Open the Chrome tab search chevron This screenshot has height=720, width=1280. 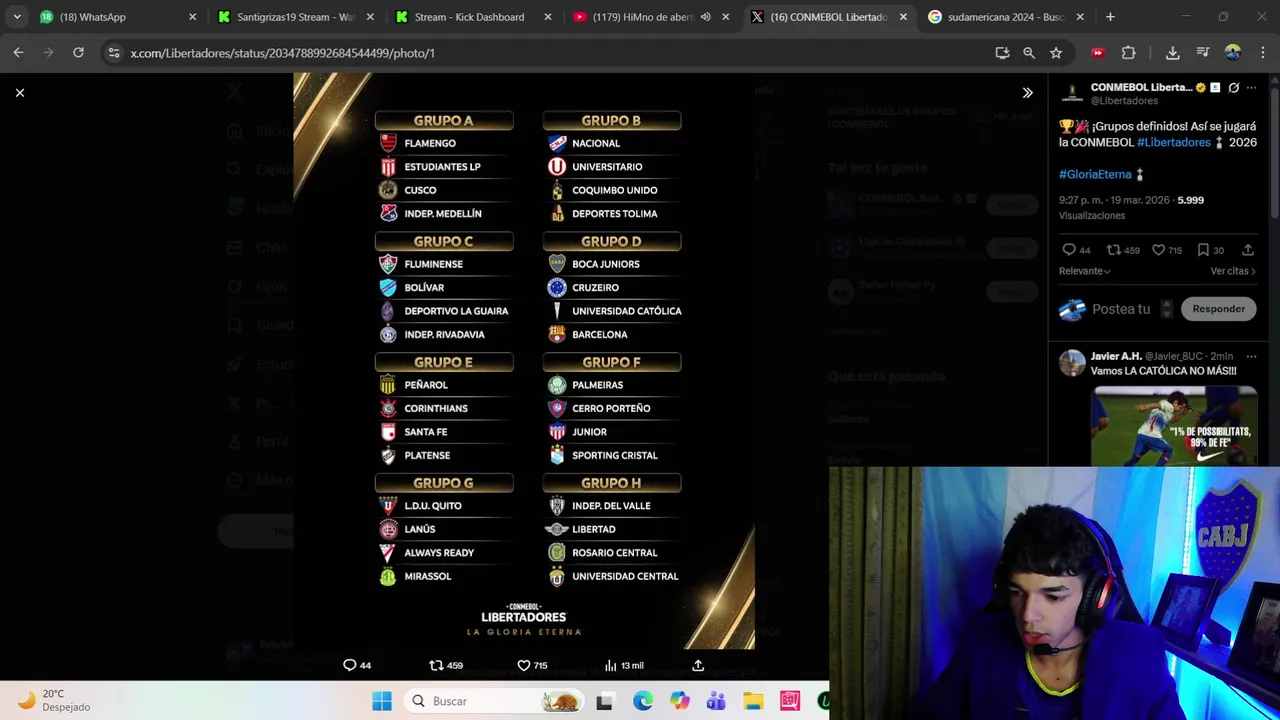point(17,17)
